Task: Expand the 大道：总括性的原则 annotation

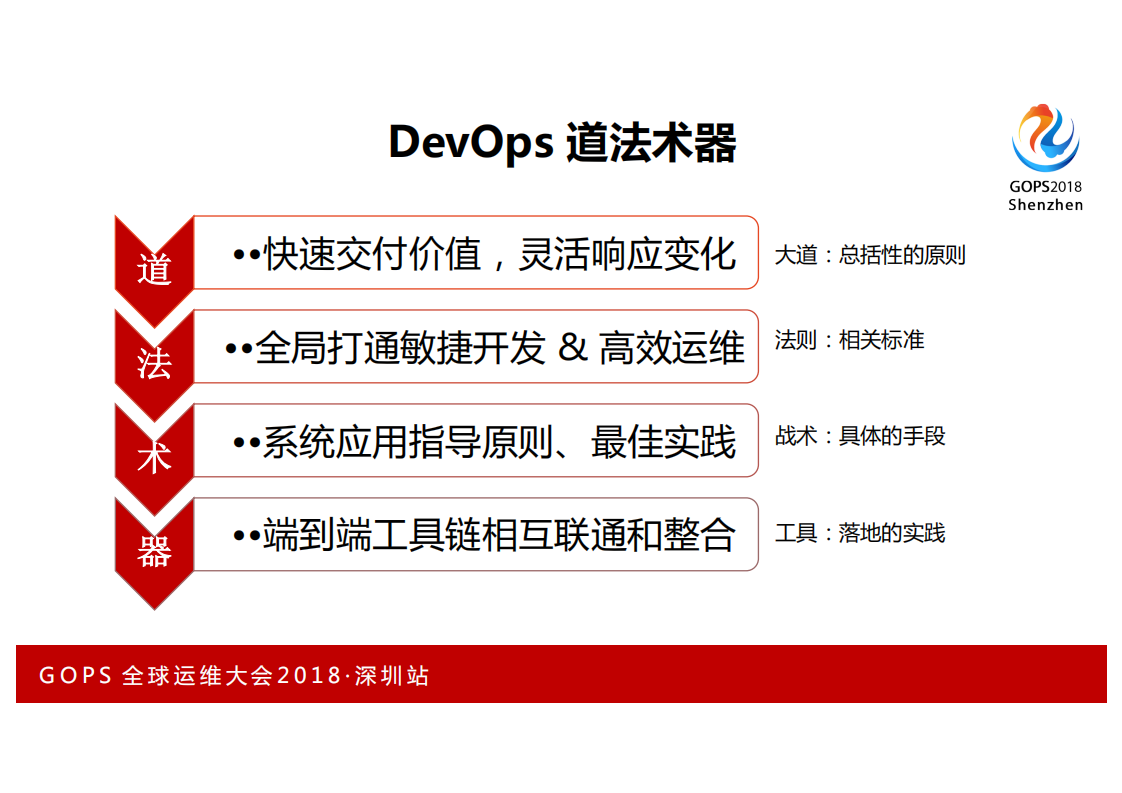Action: click(x=870, y=255)
